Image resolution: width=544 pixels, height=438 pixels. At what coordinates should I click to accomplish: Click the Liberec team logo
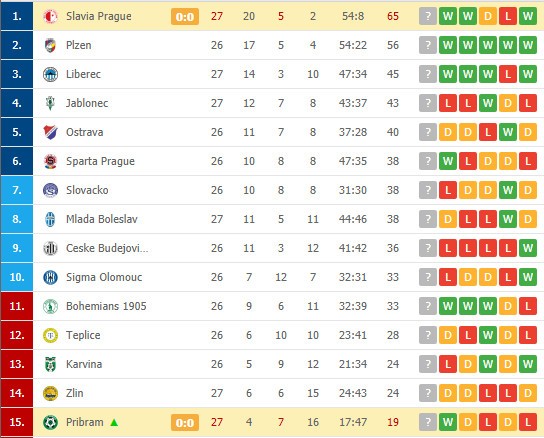(x=50, y=74)
